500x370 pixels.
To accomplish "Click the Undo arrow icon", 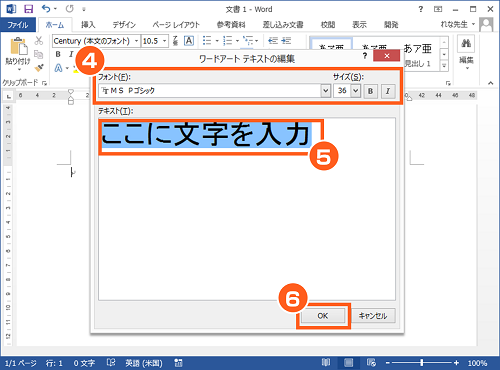I will [46, 9].
